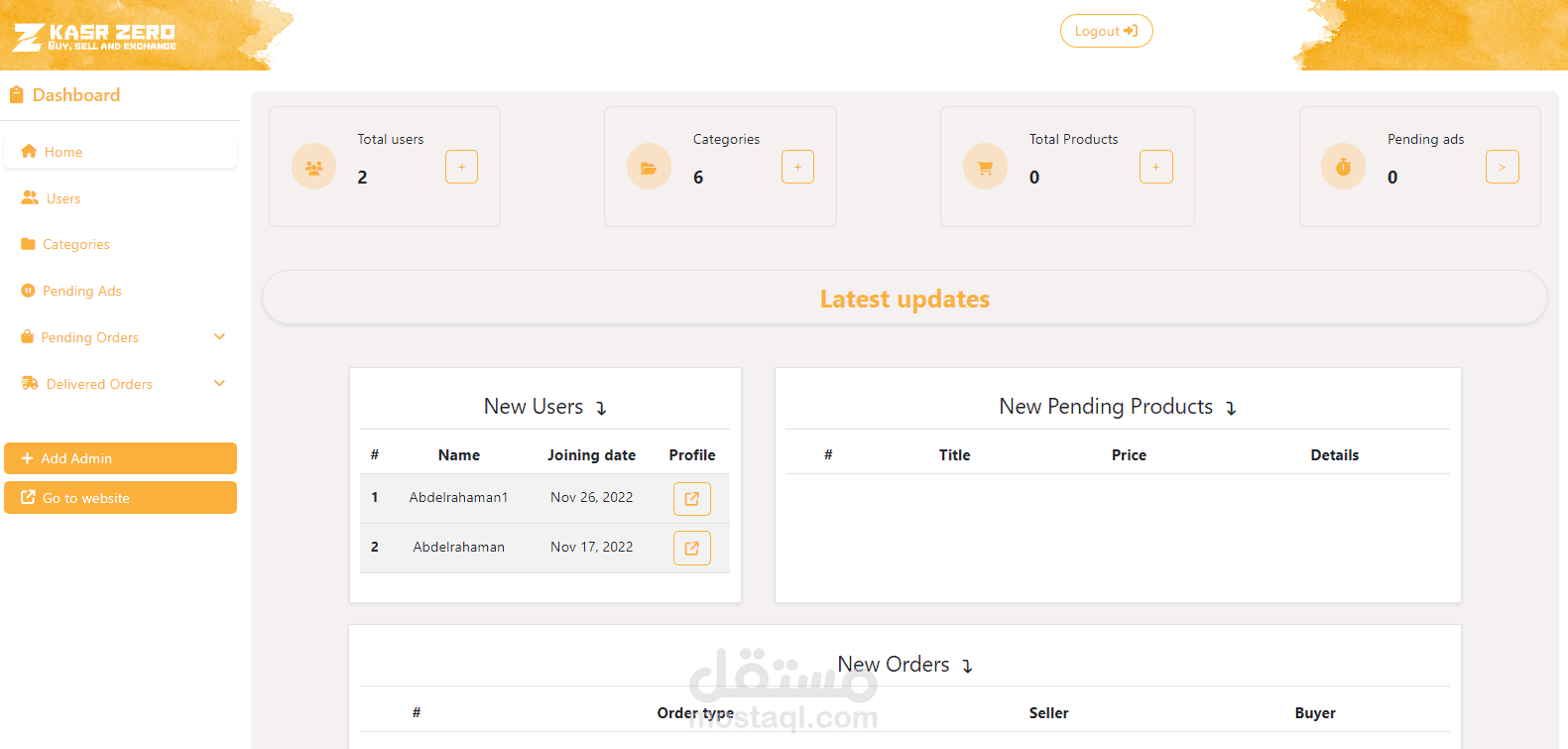
Task: Click the Total Products cart icon
Action: tap(985, 168)
